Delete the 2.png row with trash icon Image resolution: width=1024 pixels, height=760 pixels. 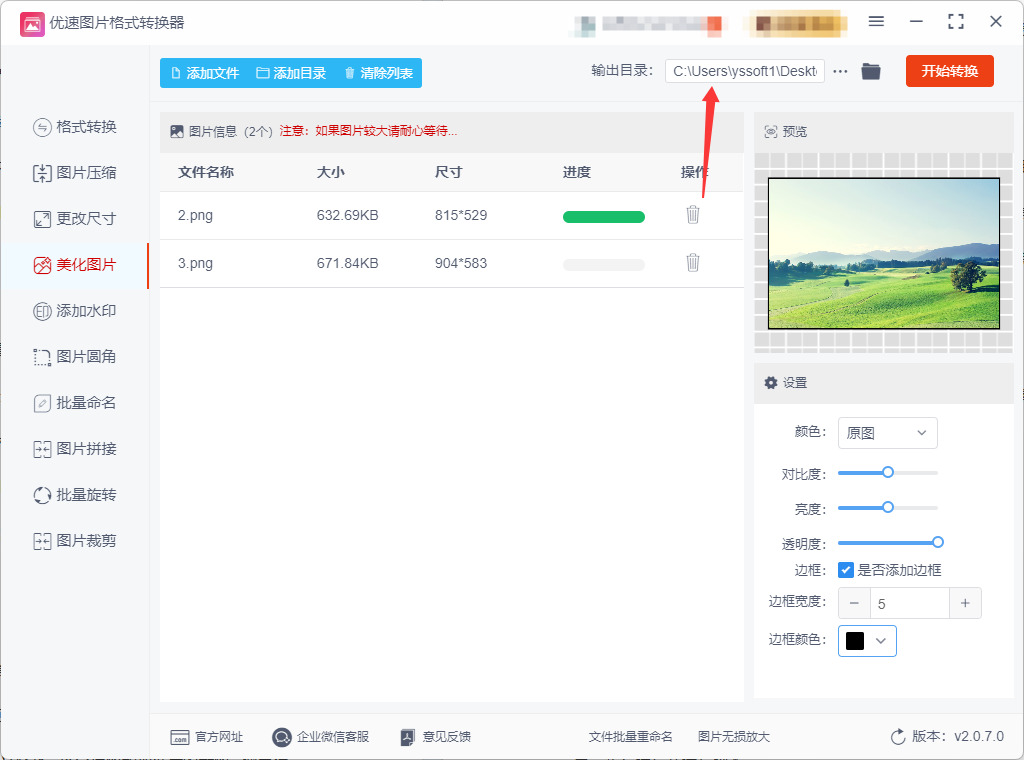[693, 215]
